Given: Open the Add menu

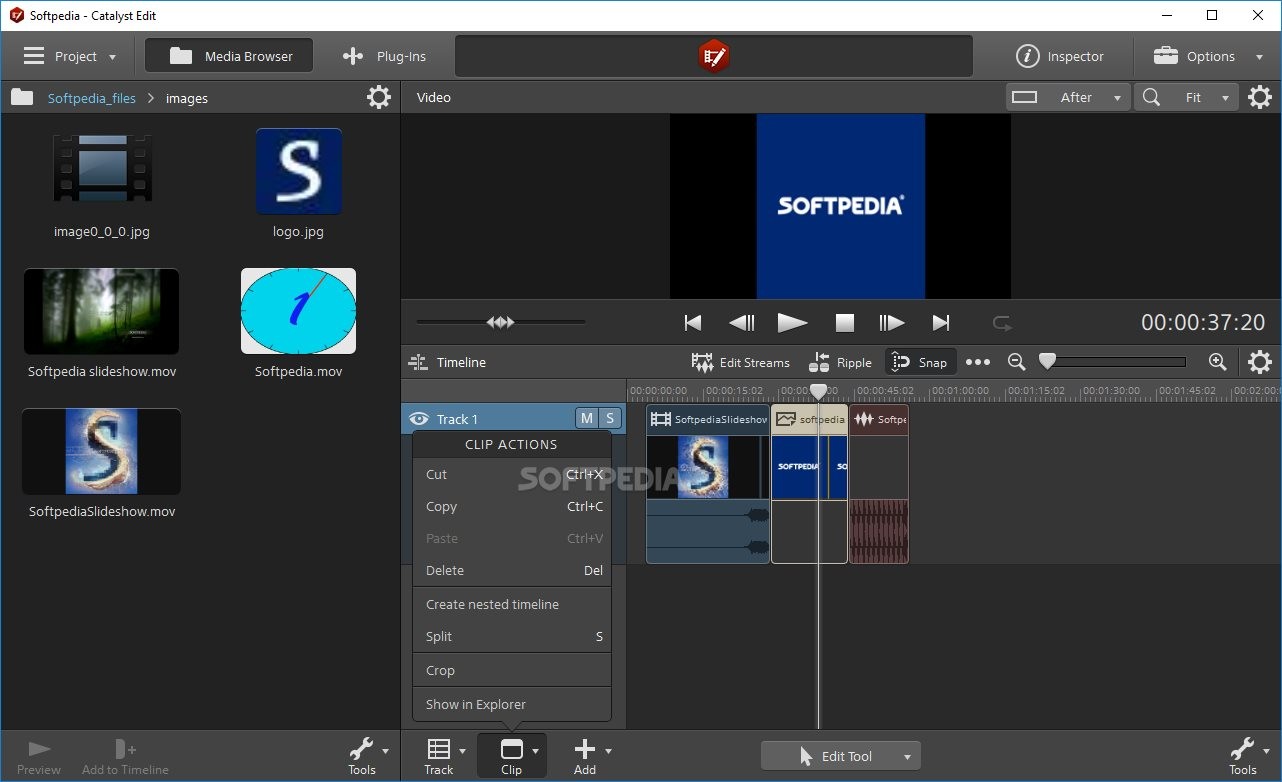Looking at the screenshot, I should [590, 756].
